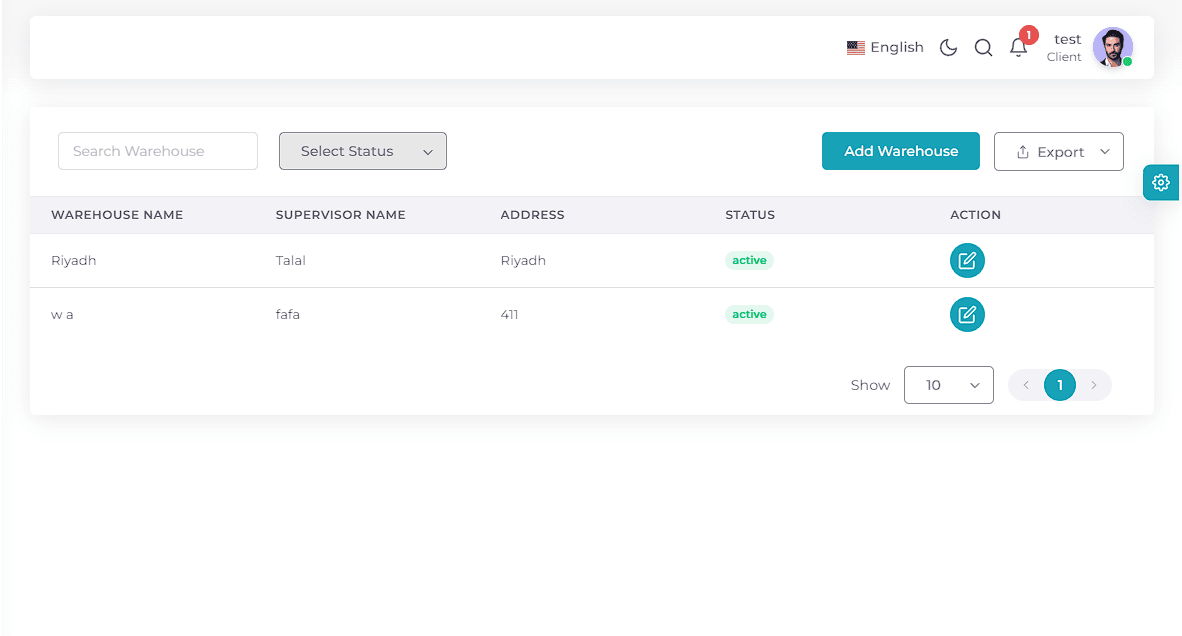1182x636 pixels.
Task: Click the test Client profile name
Action: (1064, 47)
